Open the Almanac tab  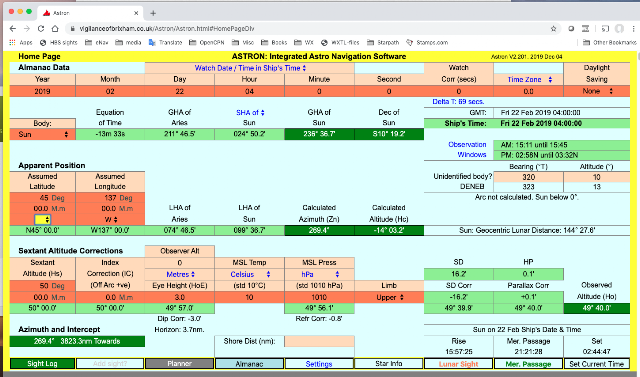249,364
